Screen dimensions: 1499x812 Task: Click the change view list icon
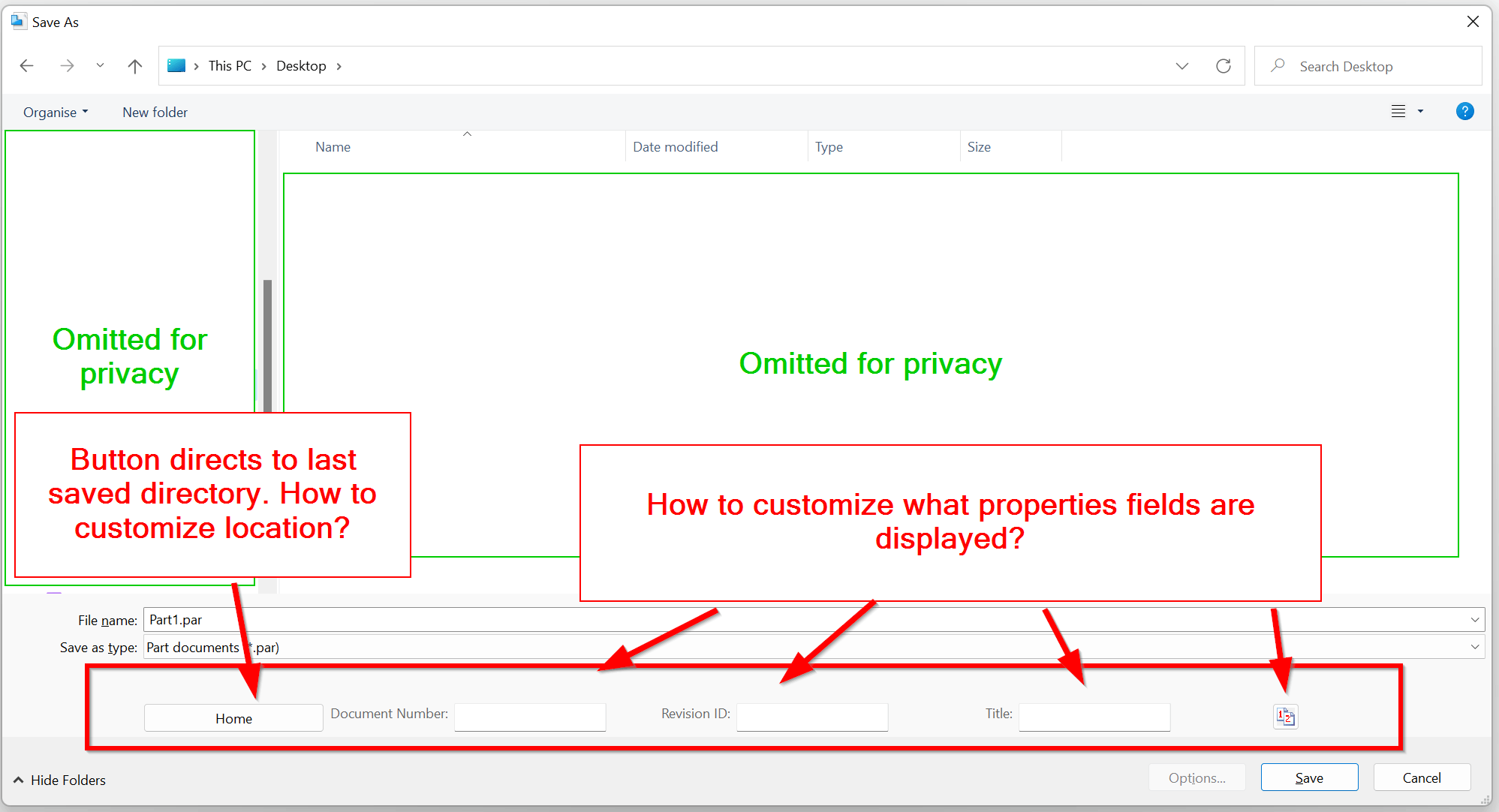pos(1398,112)
